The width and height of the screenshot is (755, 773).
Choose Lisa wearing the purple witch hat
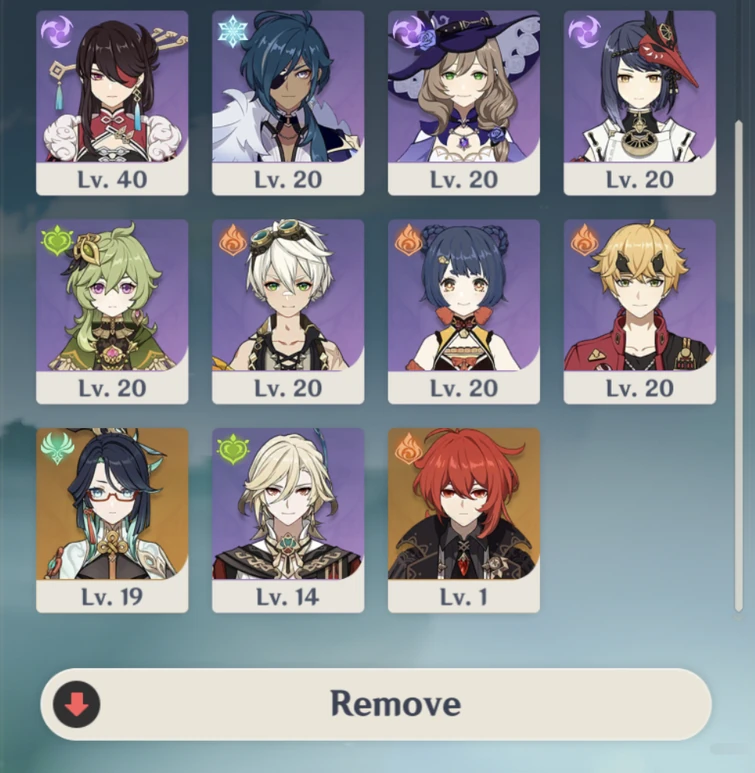(x=464, y=103)
